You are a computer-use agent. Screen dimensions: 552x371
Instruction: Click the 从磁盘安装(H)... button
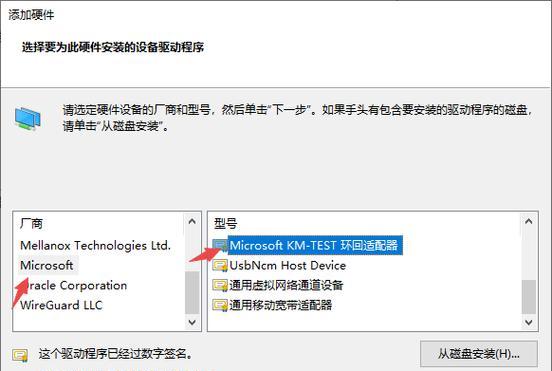(x=479, y=354)
